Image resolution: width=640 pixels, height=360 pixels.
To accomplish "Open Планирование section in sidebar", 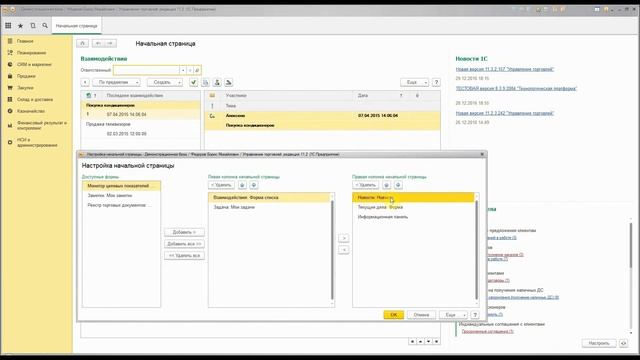I will [x=31, y=53].
